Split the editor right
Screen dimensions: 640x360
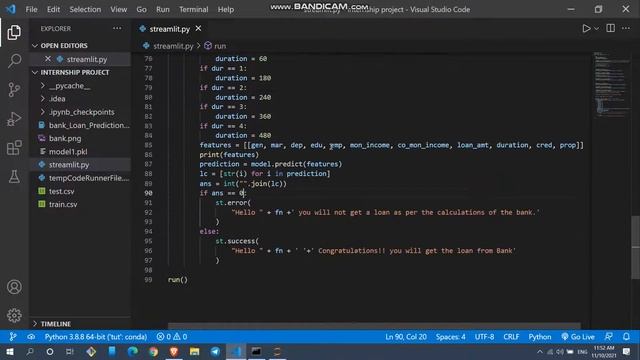611,28
